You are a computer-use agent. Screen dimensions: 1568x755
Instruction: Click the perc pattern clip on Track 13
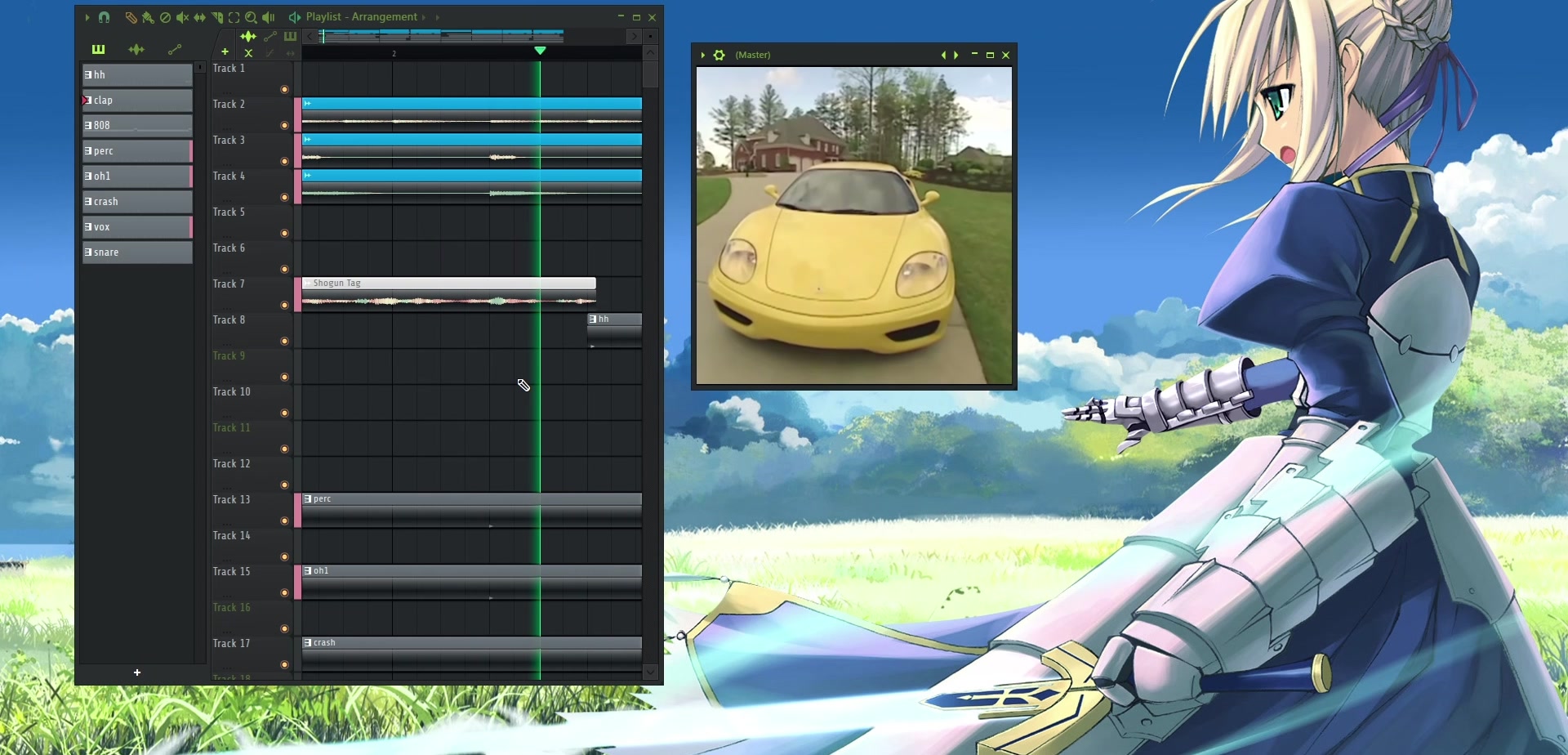tap(472, 510)
